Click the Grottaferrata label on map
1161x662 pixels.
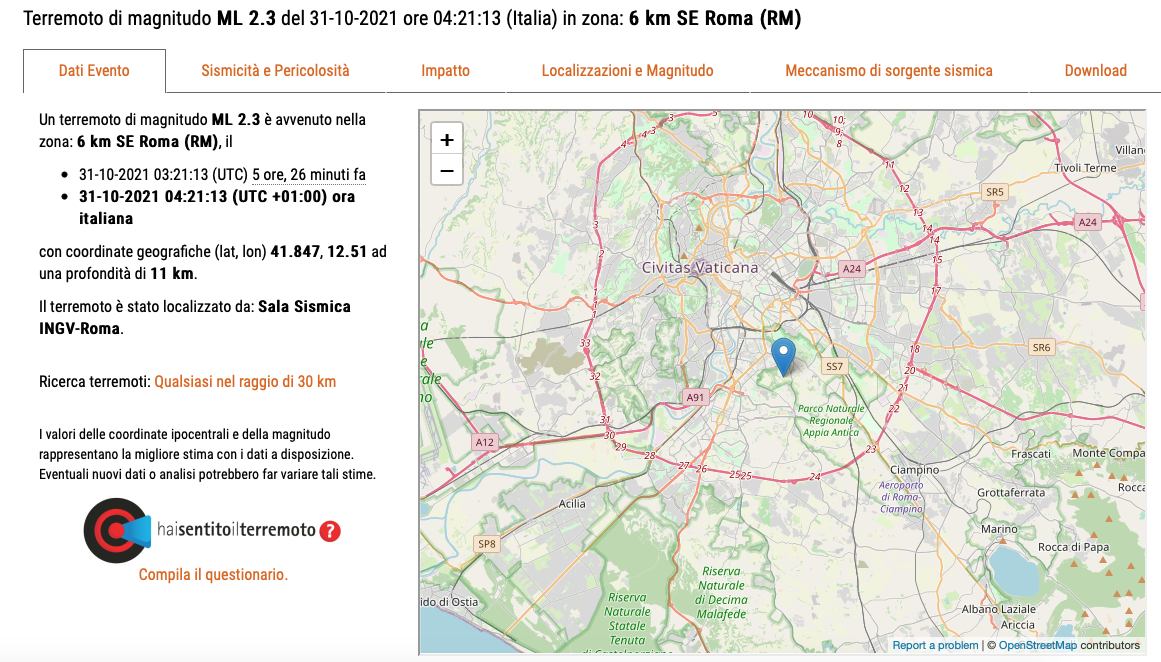pyautogui.click(x=1011, y=492)
